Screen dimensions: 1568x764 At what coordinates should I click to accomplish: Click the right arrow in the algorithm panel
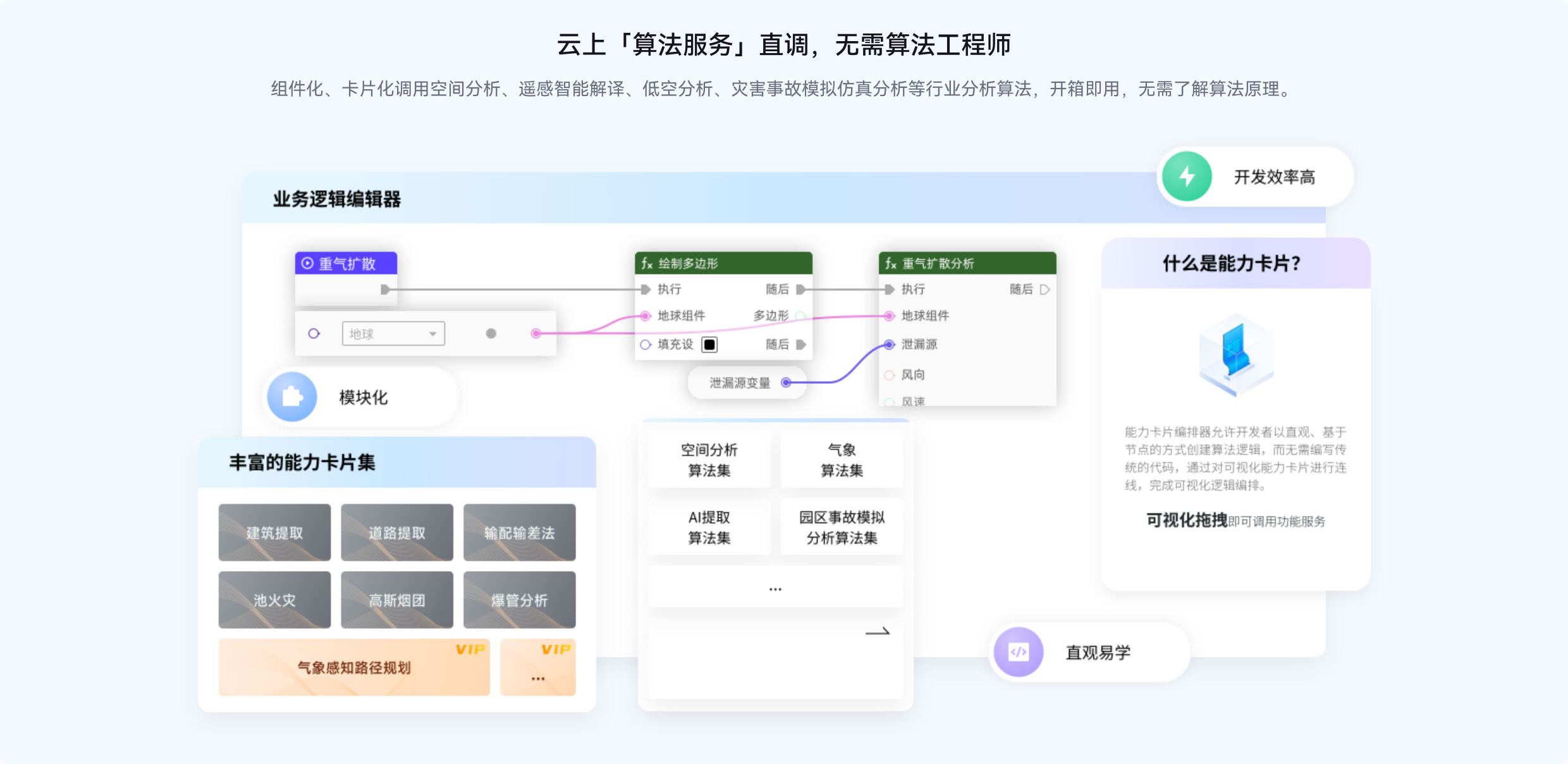click(877, 631)
